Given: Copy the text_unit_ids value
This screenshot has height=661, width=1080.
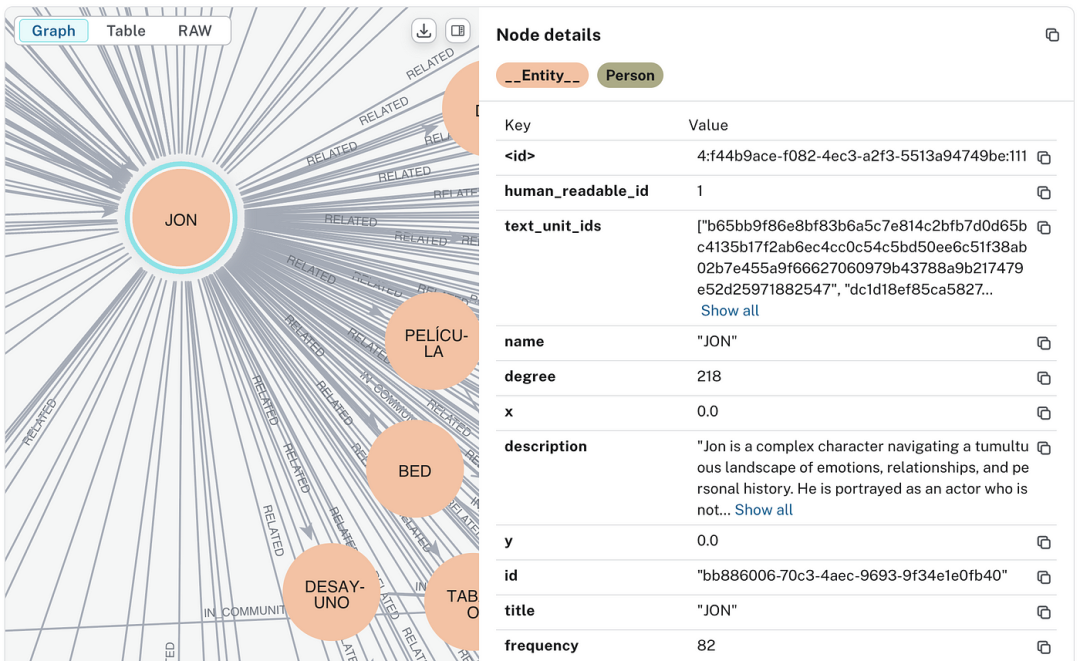Looking at the screenshot, I should (x=1043, y=228).
